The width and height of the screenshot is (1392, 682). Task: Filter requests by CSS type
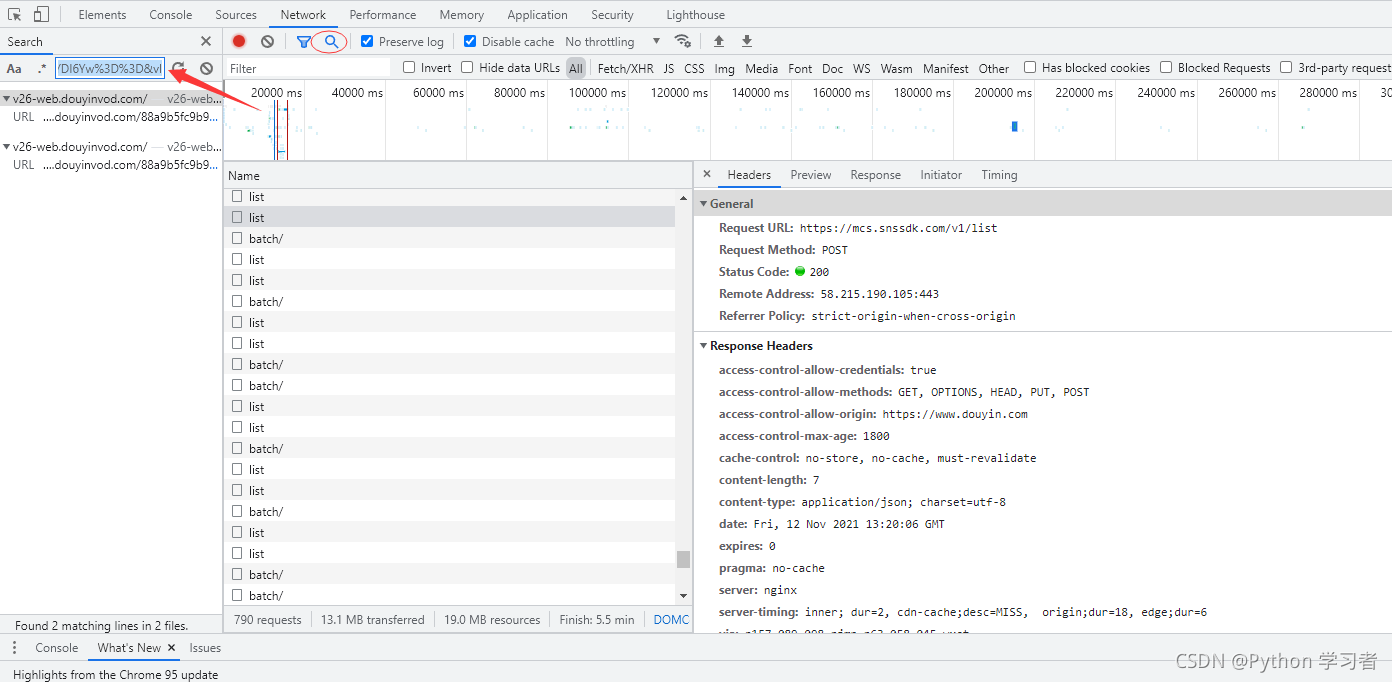[x=694, y=68]
